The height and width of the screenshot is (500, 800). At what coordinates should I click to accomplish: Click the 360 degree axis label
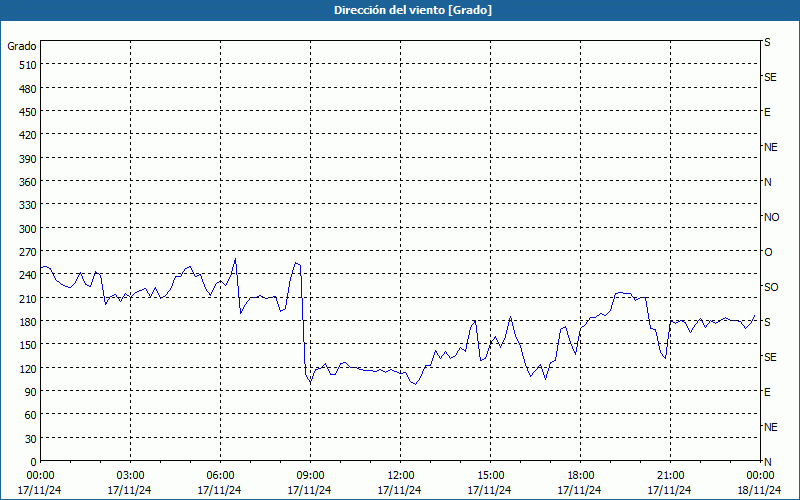click(x=28, y=182)
